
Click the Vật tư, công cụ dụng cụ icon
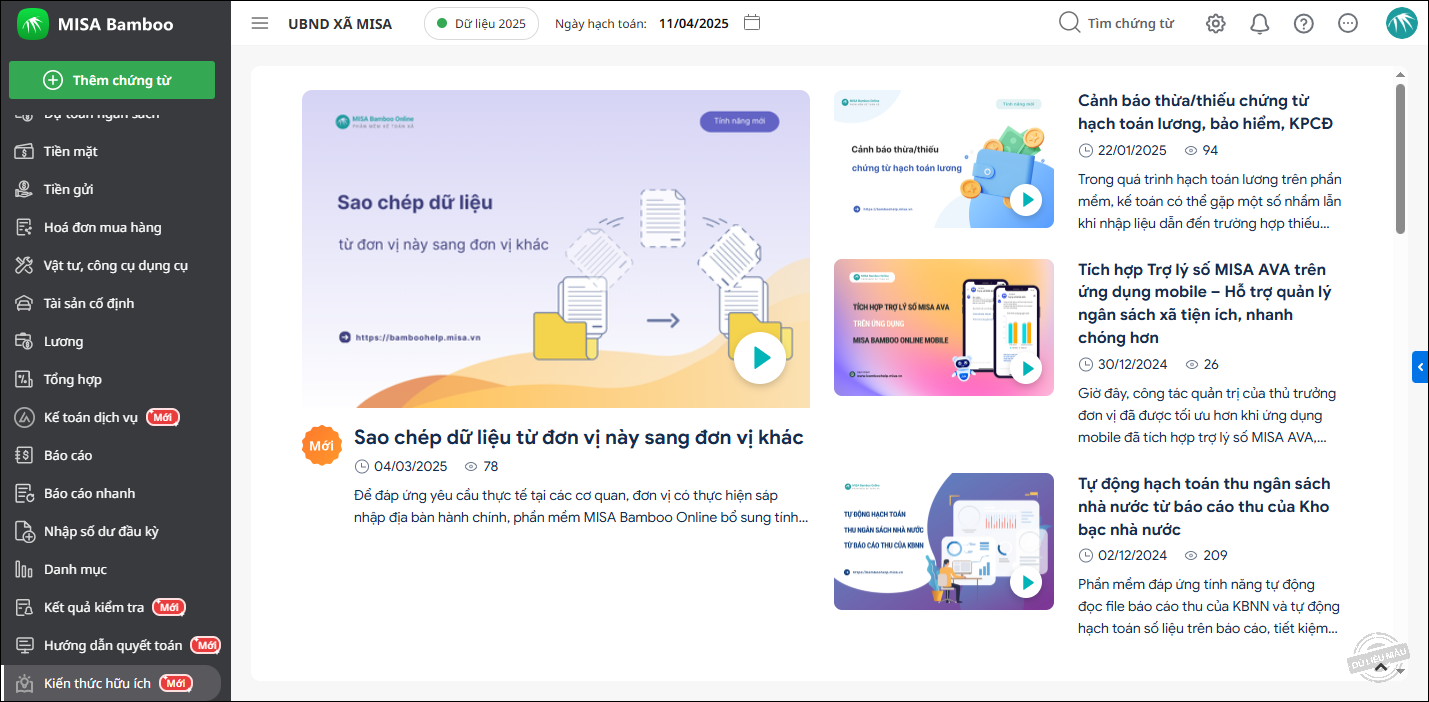[25, 266]
